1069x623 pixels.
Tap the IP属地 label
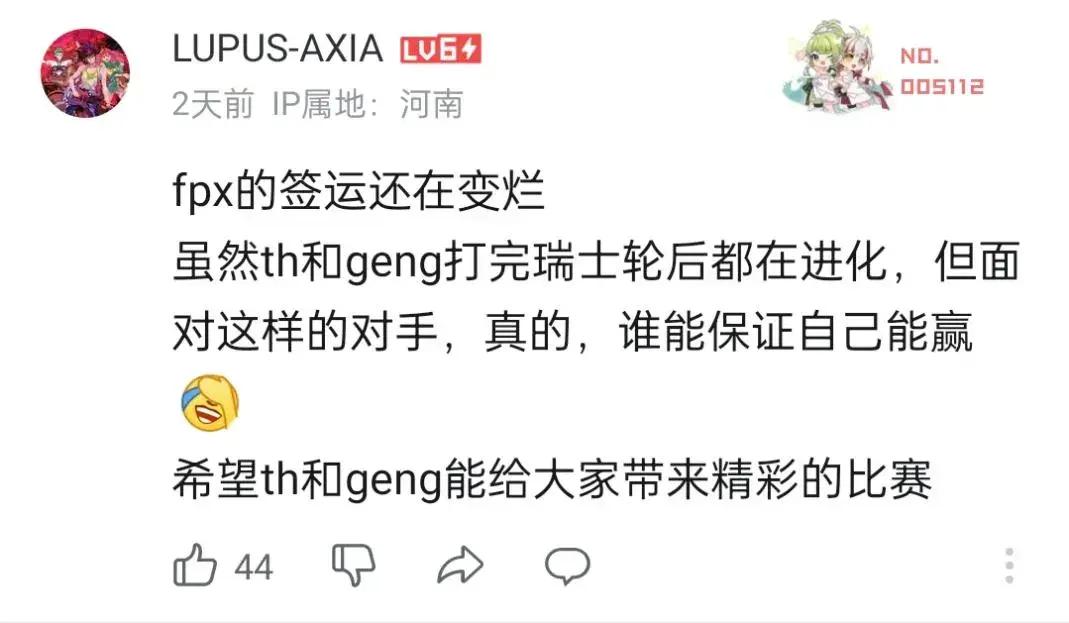[319, 104]
